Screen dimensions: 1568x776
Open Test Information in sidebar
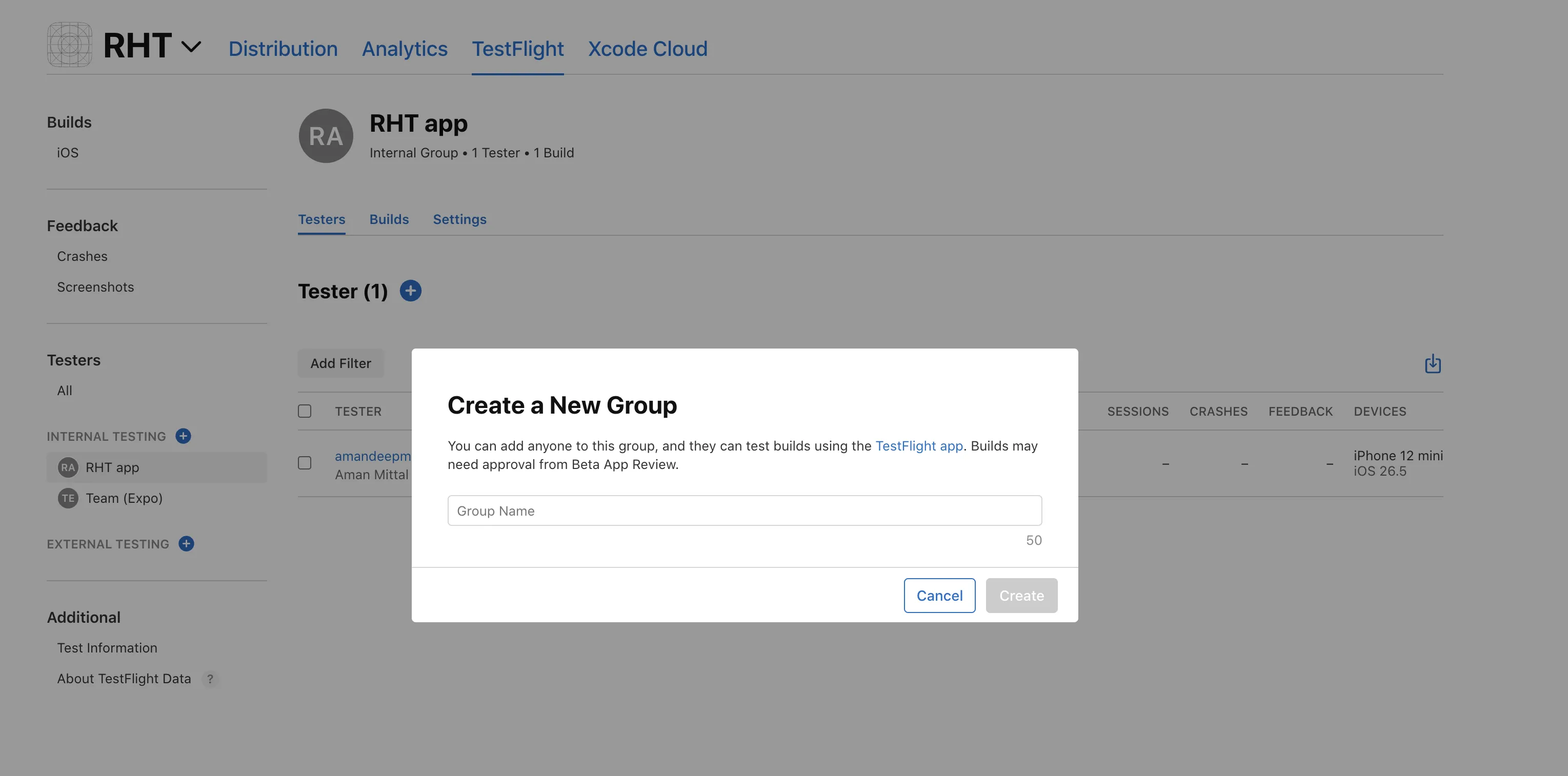click(107, 648)
